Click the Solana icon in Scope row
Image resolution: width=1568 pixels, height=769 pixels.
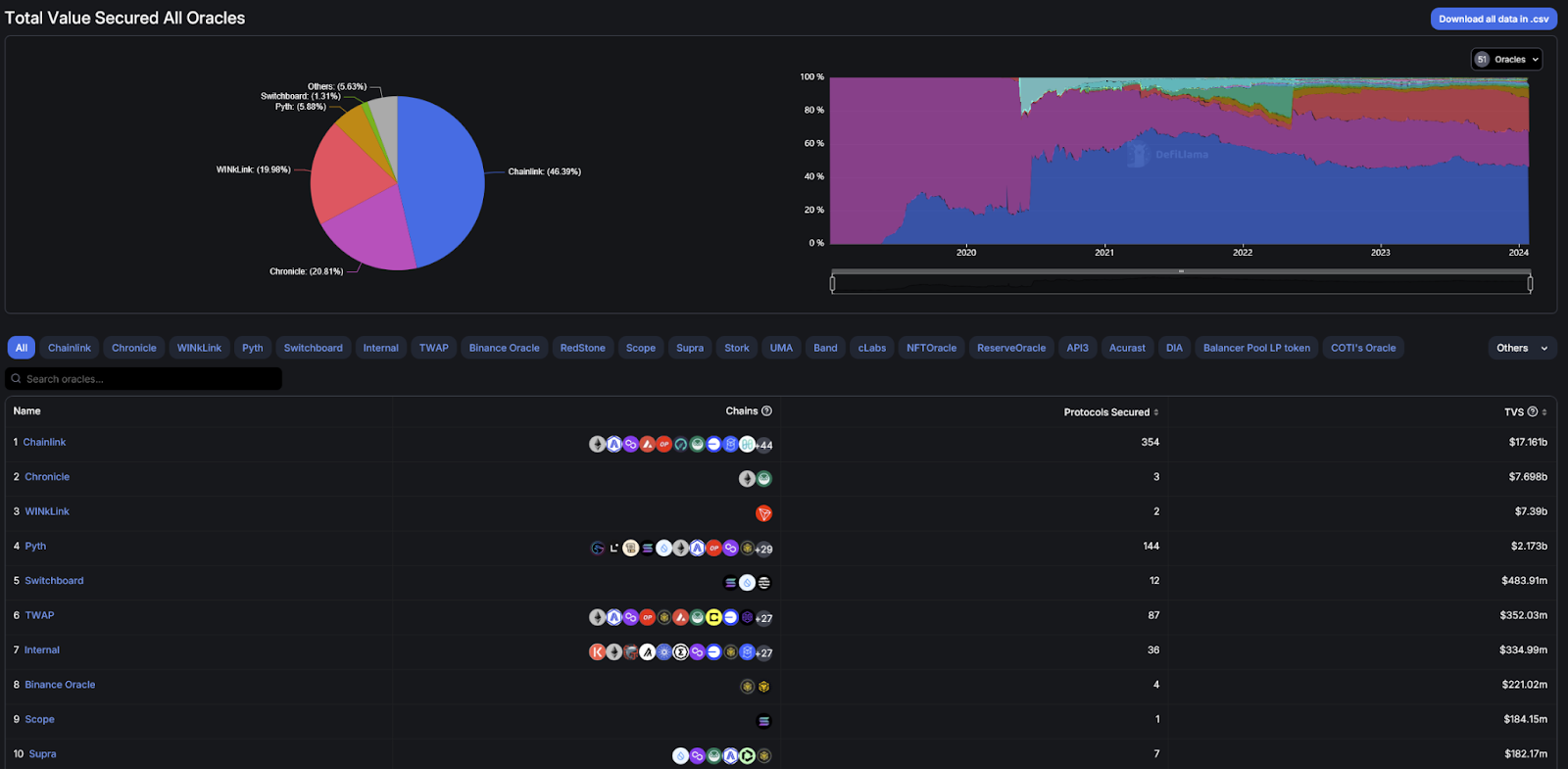point(764,721)
